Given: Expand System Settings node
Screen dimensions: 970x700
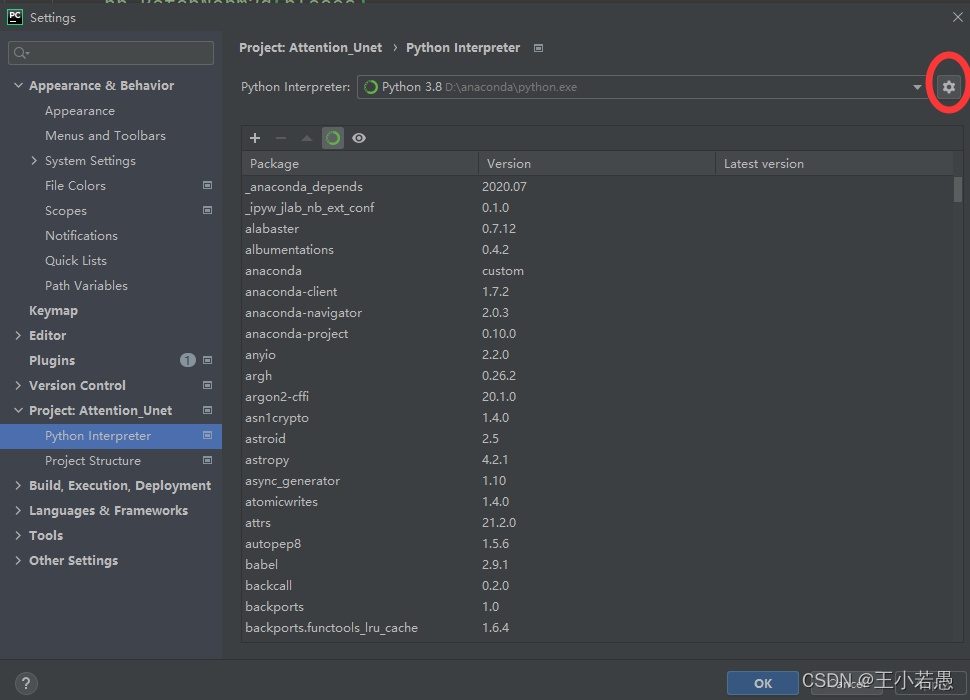Looking at the screenshot, I should [x=34, y=160].
